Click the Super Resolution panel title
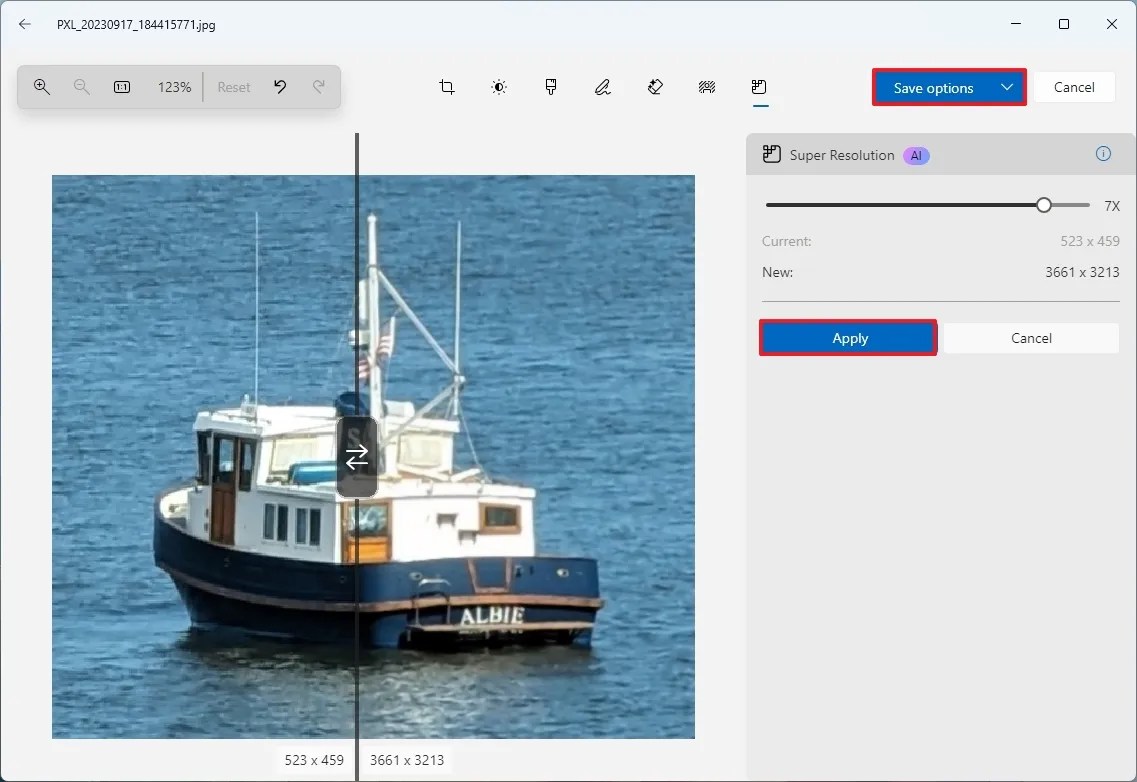Image resolution: width=1137 pixels, height=782 pixels. tap(842, 155)
